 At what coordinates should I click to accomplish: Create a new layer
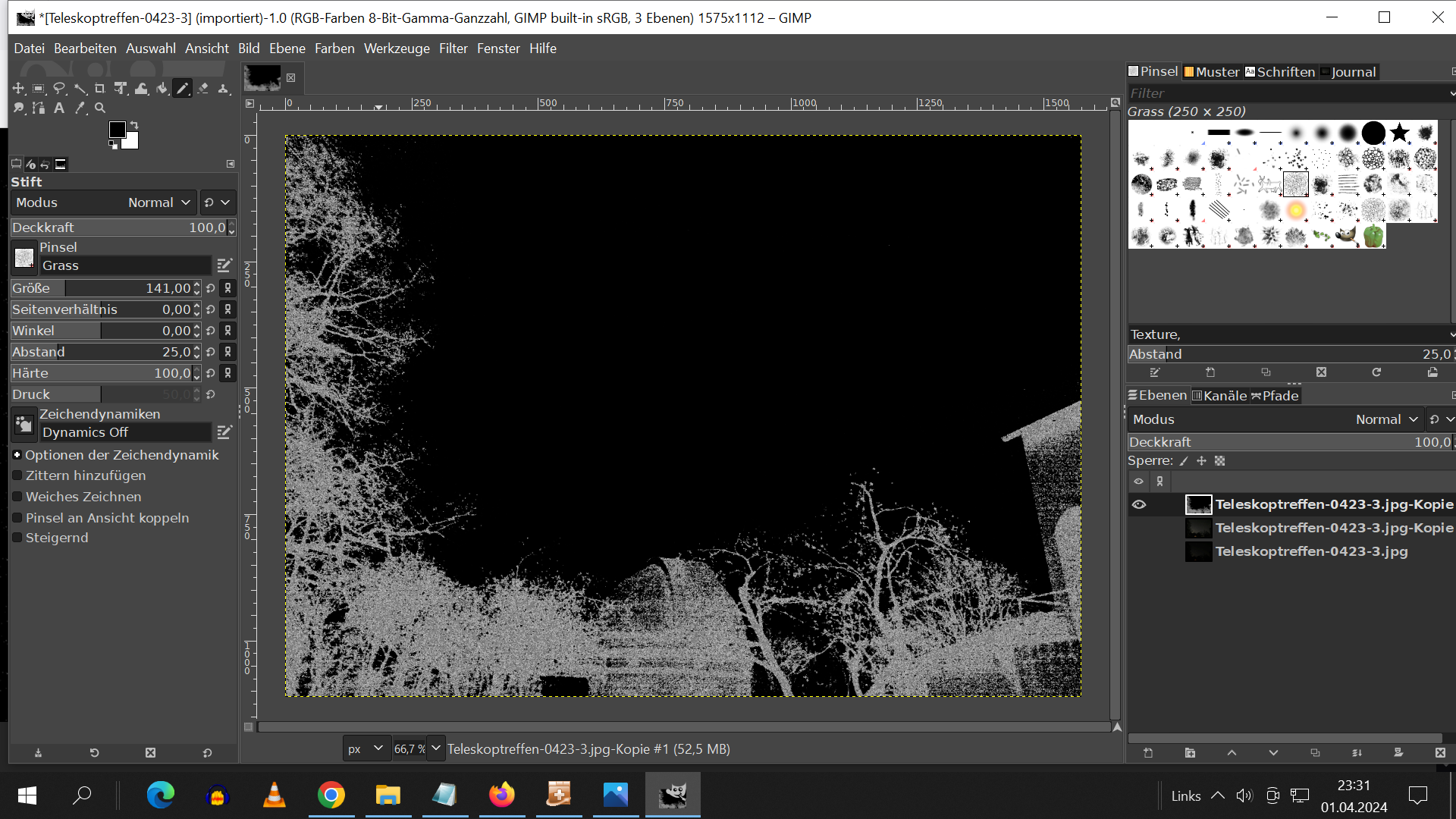[1148, 753]
